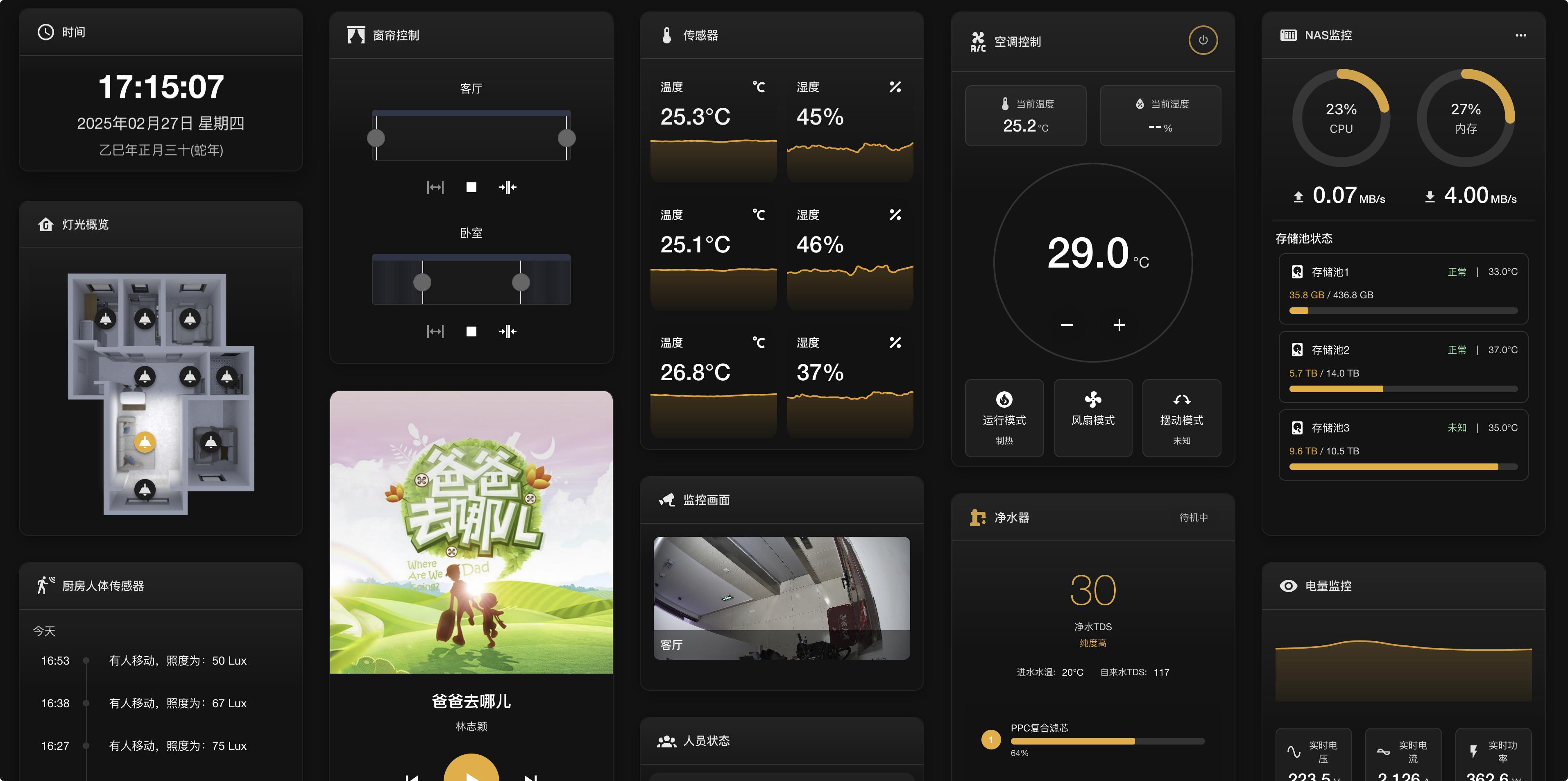Increase AC target temperature with plus
This screenshot has width=1568, height=781.
point(1119,325)
